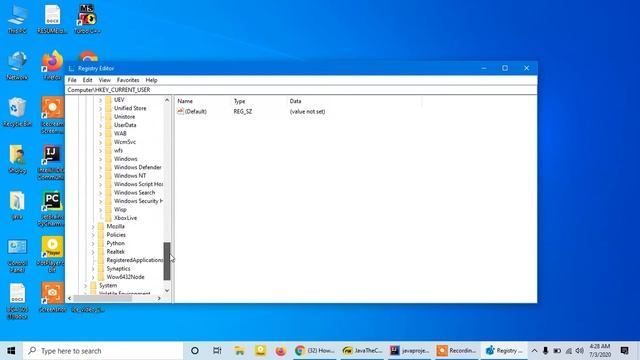This screenshot has width=640, height=360.
Task: Open the RESUME docx file on desktop
Action: (x=52, y=19)
